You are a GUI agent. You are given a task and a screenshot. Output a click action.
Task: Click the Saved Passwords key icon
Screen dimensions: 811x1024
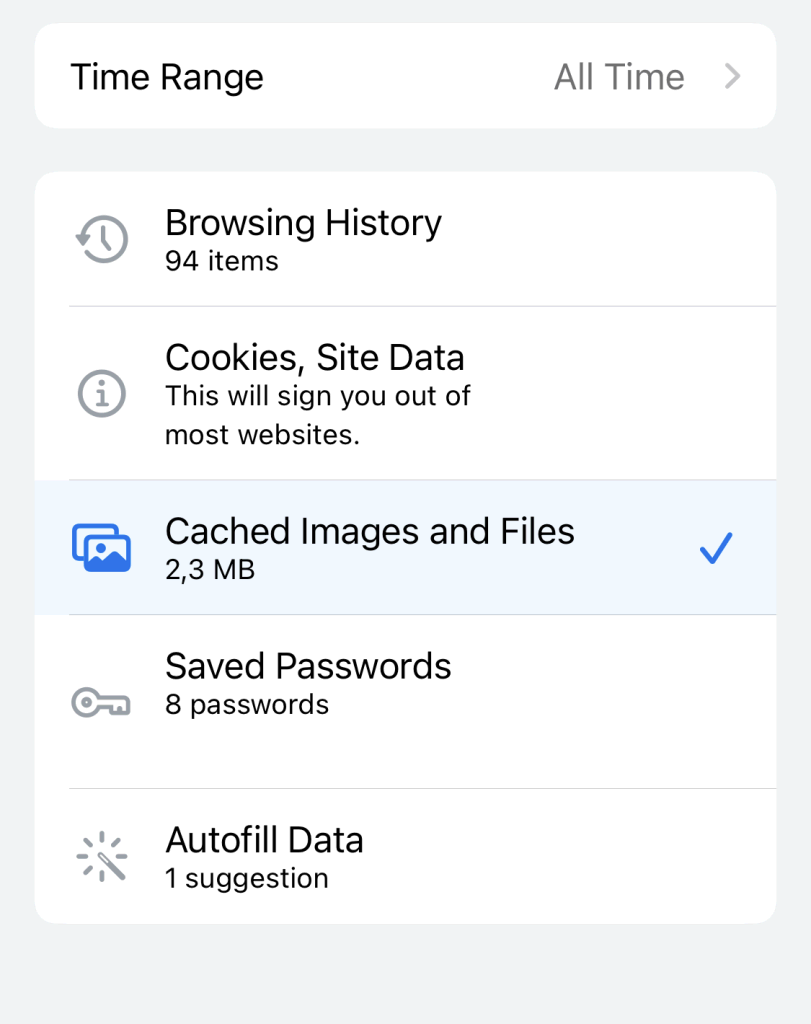[x=102, y=703]
